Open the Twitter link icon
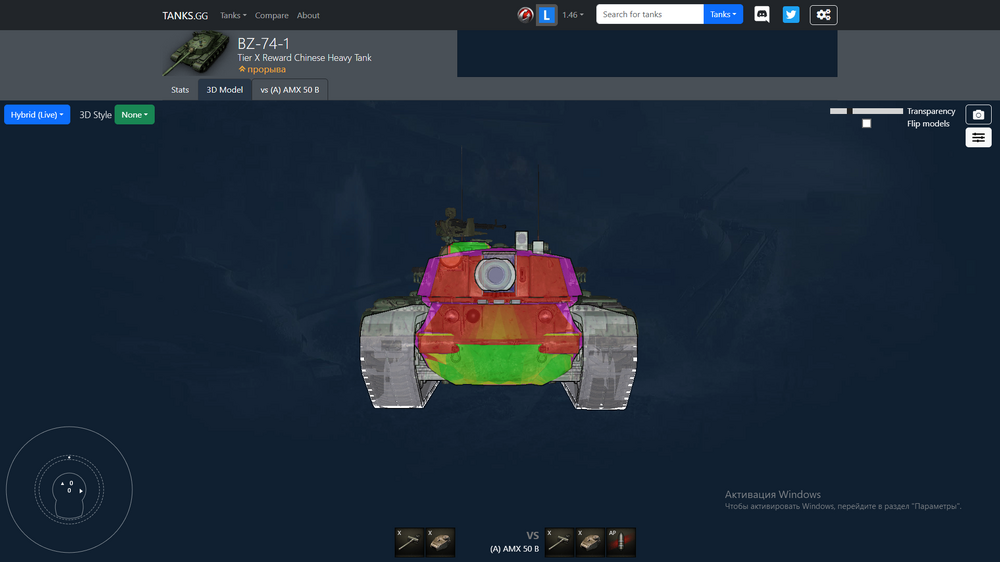 [x=791, y=14]
